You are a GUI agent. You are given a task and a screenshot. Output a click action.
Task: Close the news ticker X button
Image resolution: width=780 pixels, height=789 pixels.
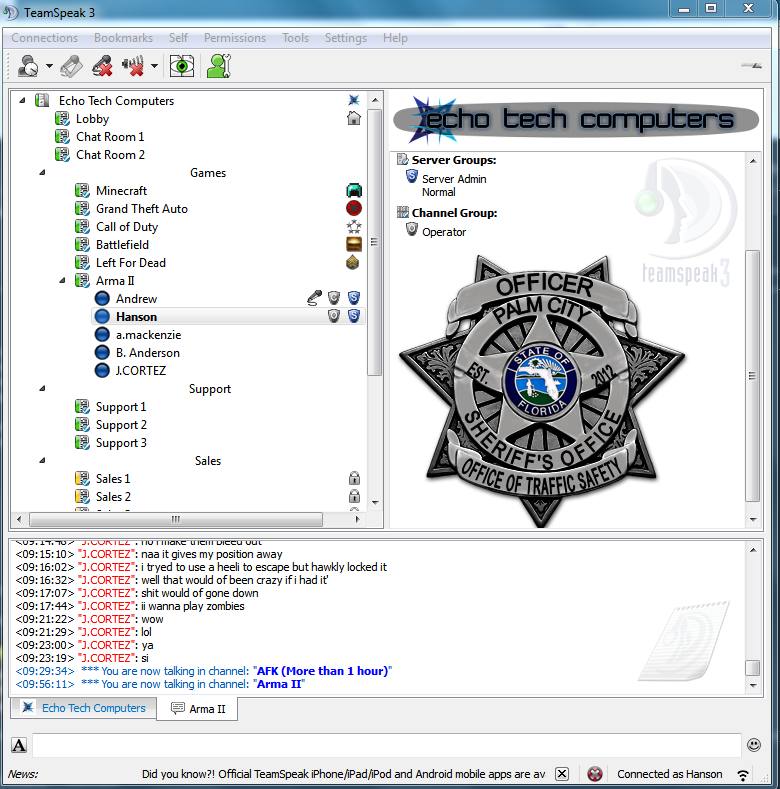pos(562,773)
